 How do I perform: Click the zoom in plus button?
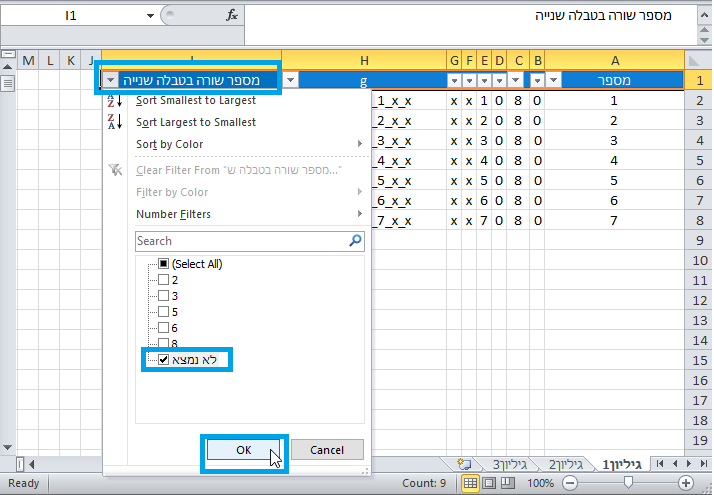[686, 483]
